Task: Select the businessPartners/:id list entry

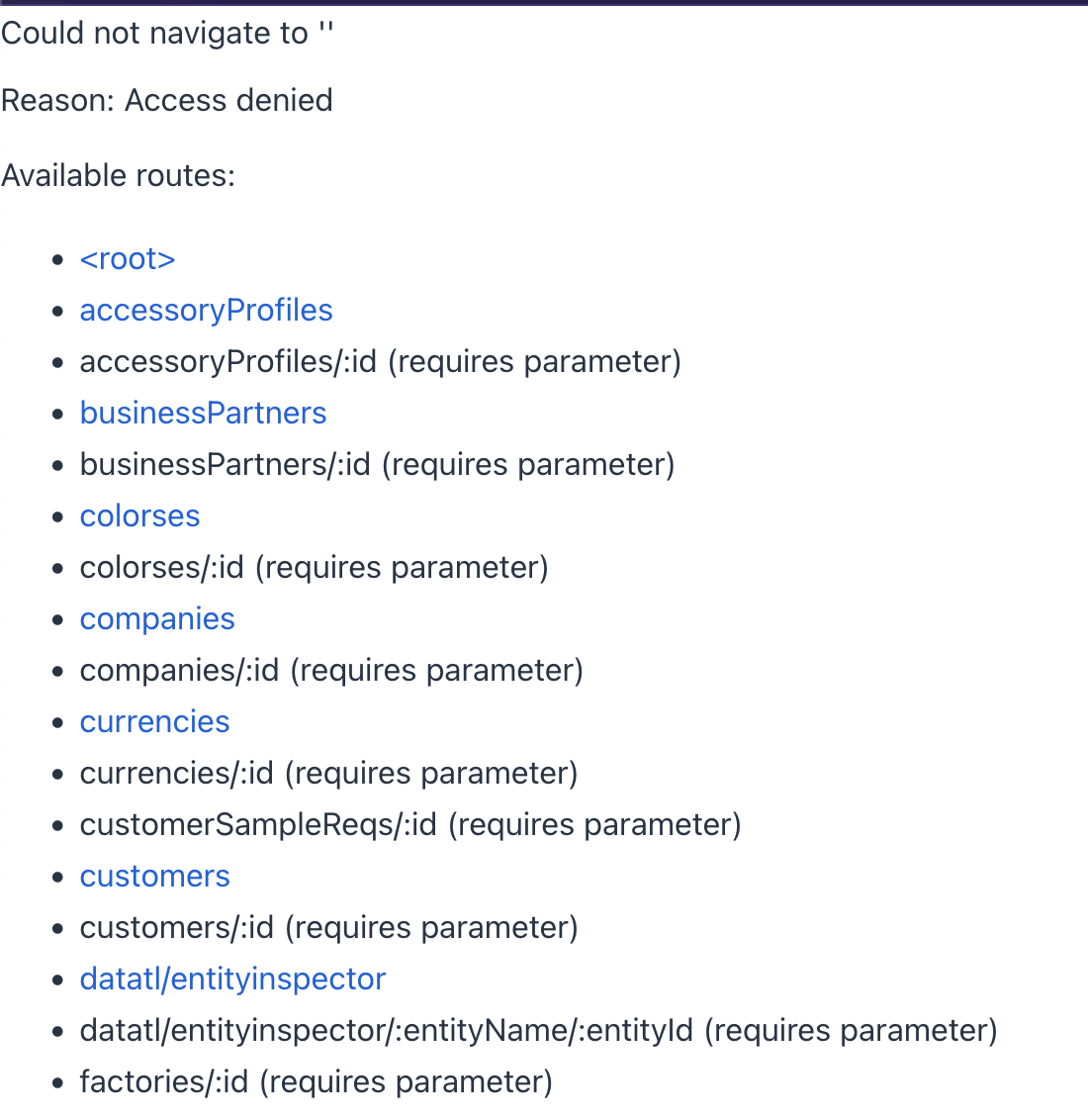Action: click(377, 465)
